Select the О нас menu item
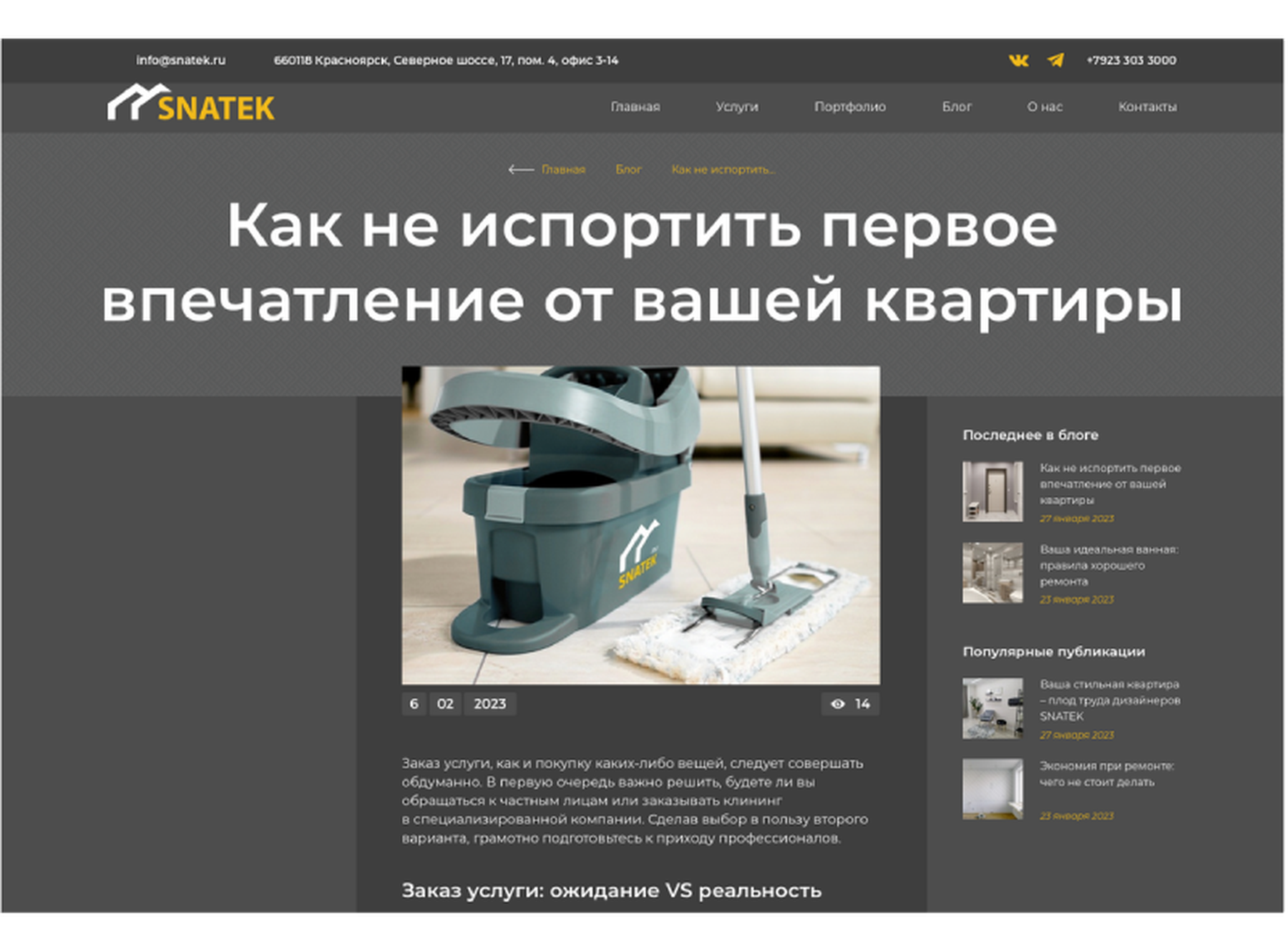The width and height of the screenshot is (1288, 950). tap(1045, 107)
